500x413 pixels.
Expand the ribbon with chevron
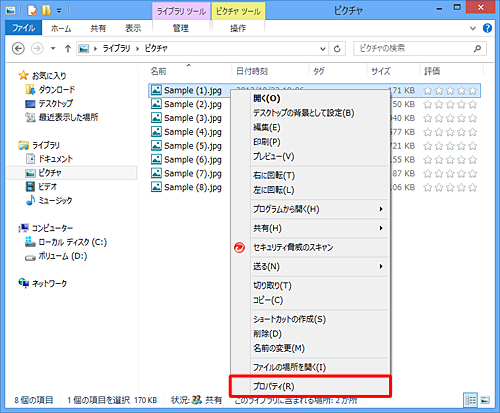(x=473, y=28)
